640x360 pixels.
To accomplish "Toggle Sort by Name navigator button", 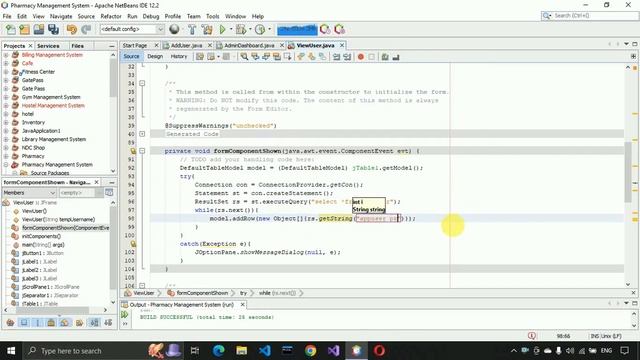I will pos(95,323).
